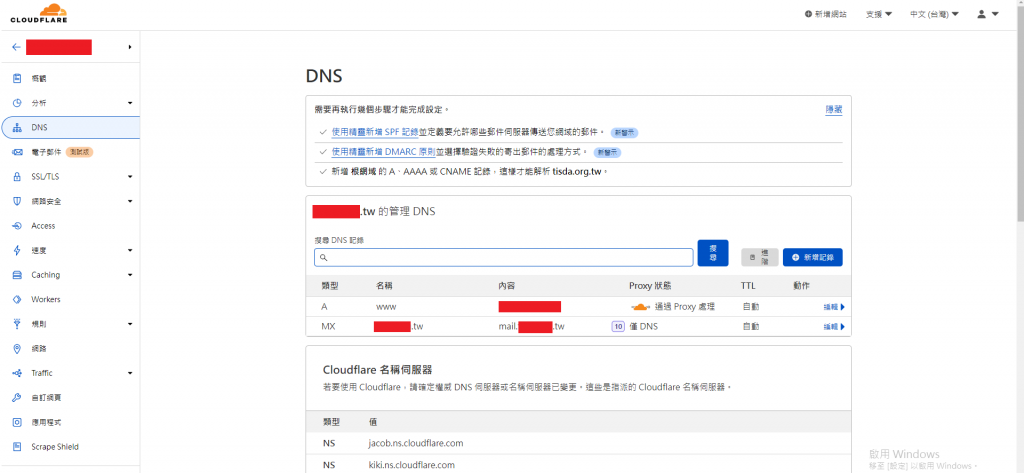The image size is (1024, 473).
Task: Click the magnifier icon in DNS search box
Action: 323,258
